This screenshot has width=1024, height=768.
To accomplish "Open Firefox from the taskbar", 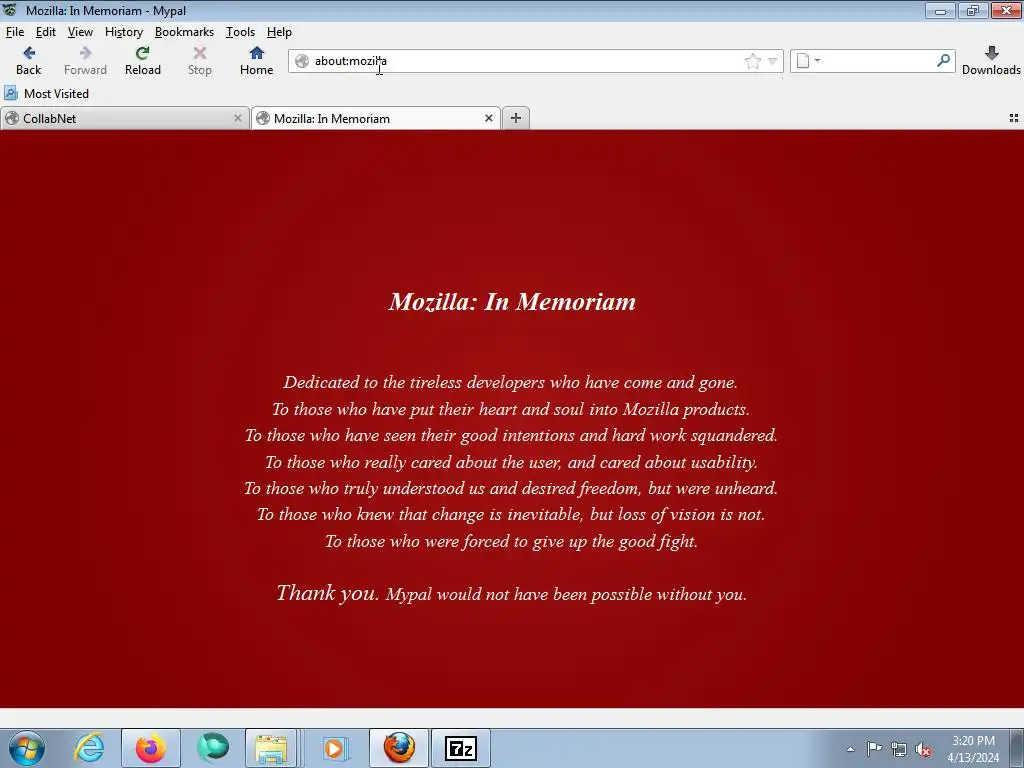I will [x=150, y=748].
